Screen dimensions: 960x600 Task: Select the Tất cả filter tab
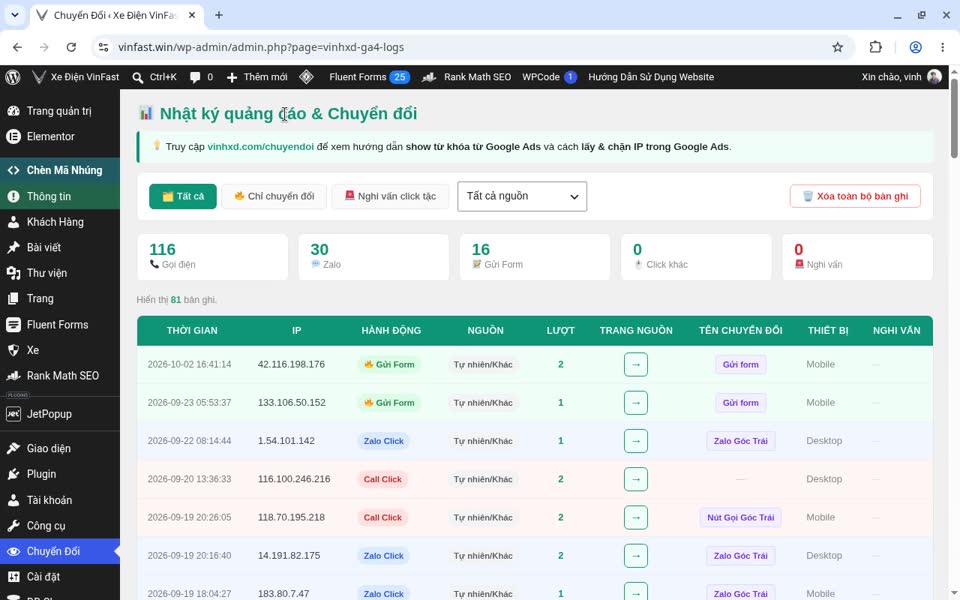click(182, 197)
